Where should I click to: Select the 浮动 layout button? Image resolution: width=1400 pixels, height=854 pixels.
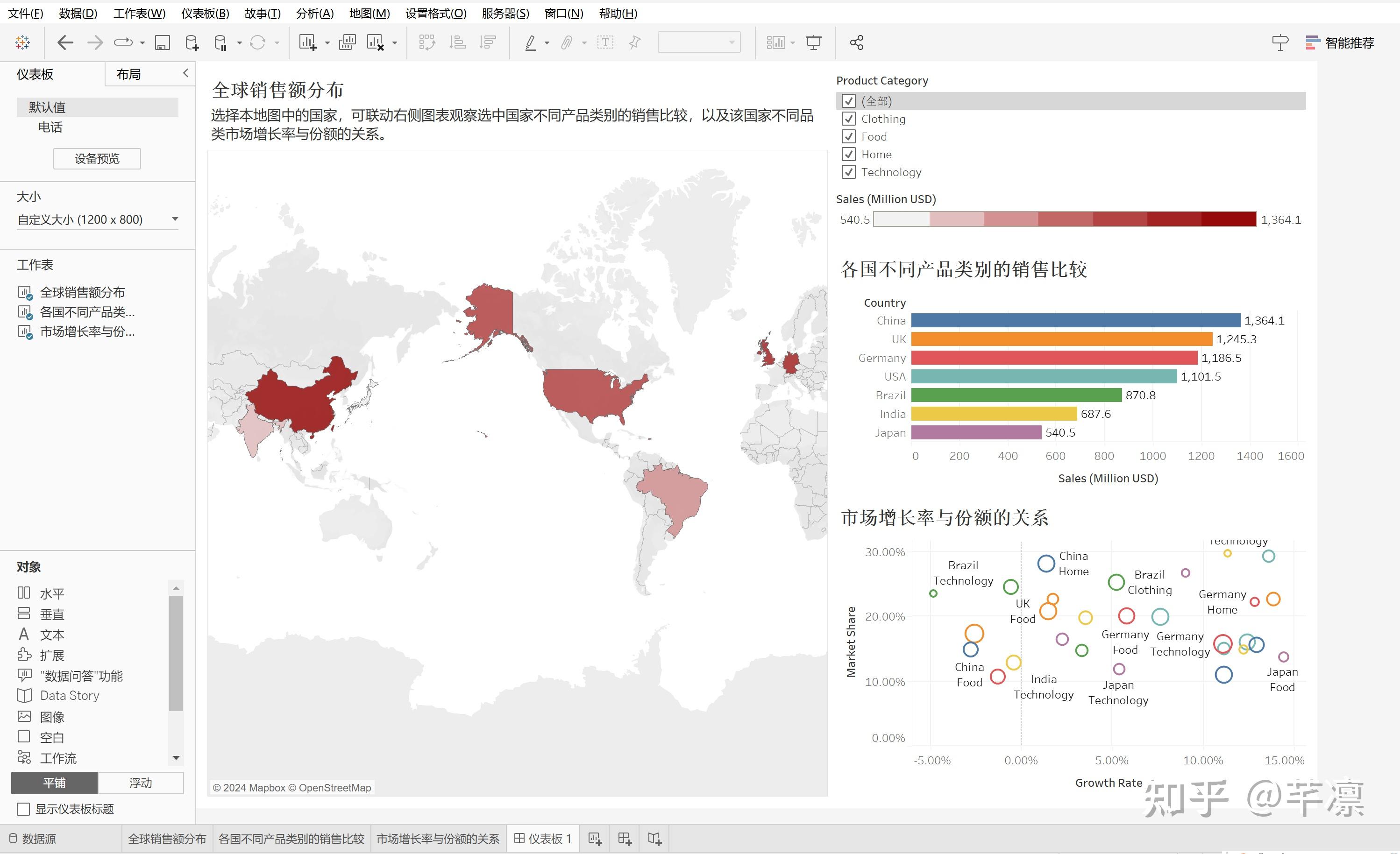(140, 783)
